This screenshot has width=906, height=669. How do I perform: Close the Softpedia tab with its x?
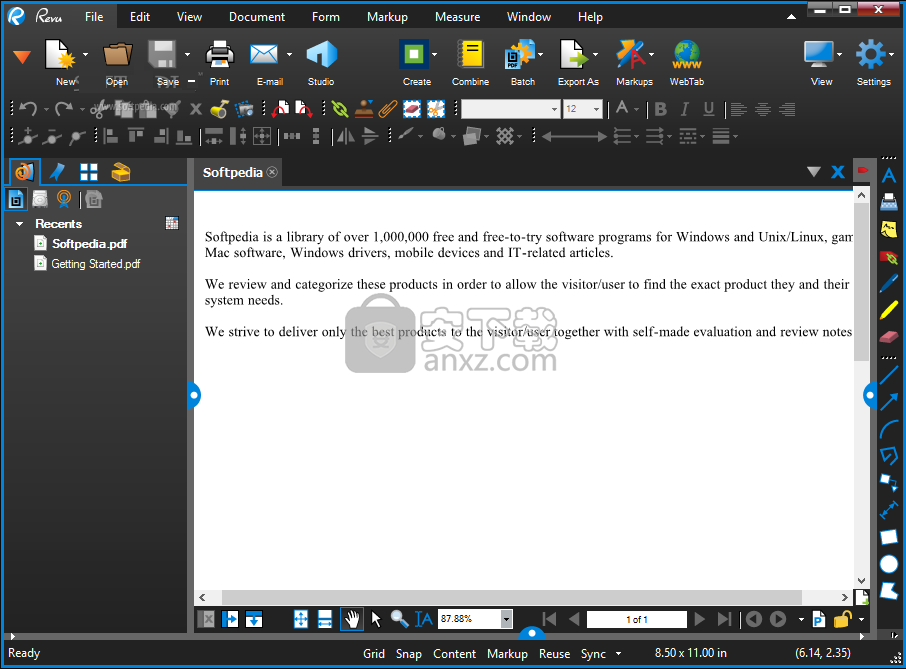point(272,172)
